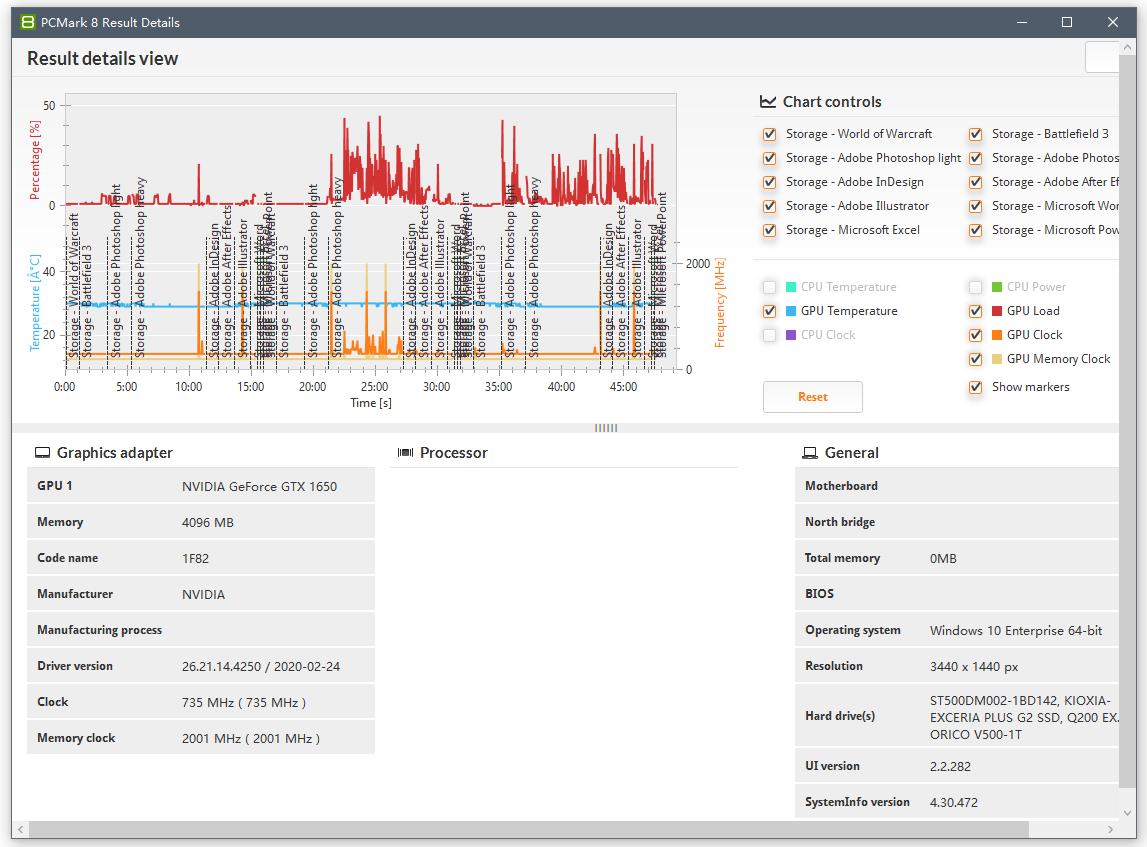Click the orange GPU Clock color swatch

point(997,335)
